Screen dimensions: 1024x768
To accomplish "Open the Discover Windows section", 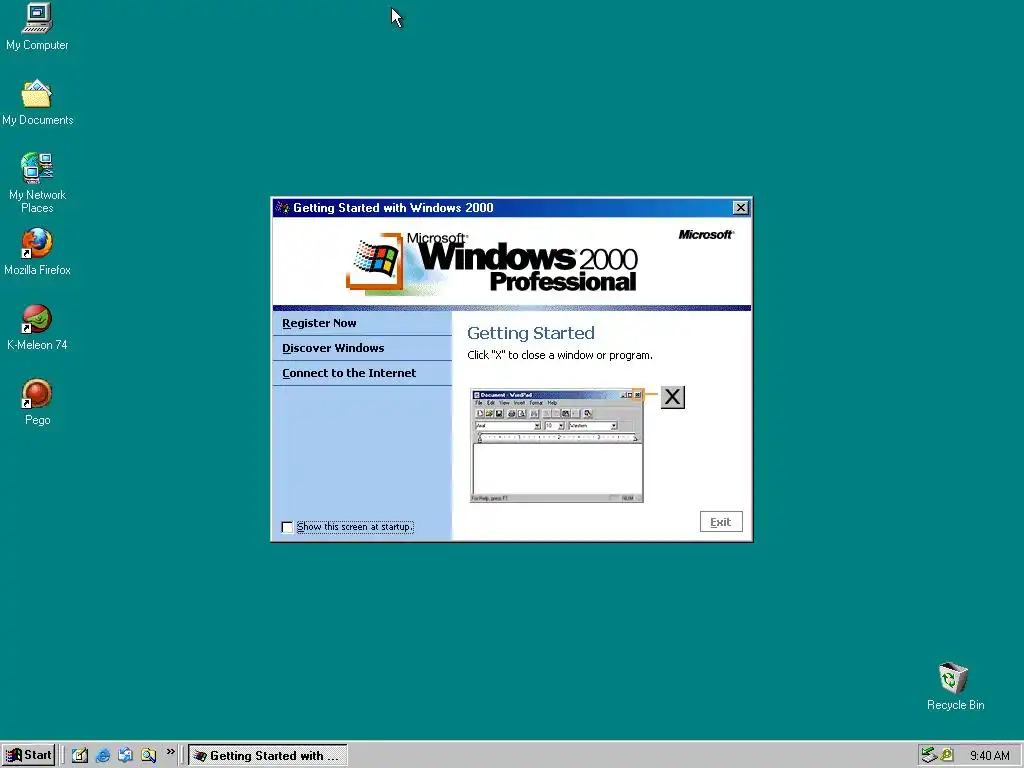I will pyautogui.click(x=362, y=348).
